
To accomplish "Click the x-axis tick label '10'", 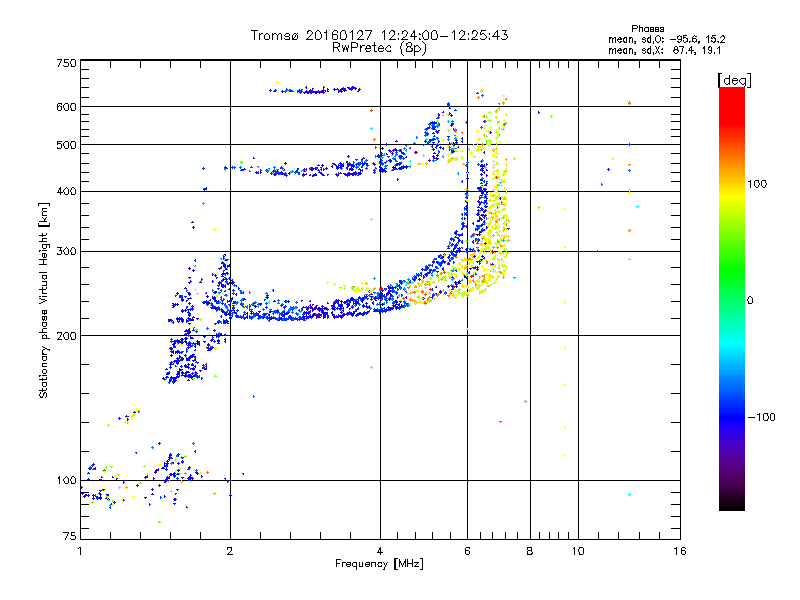I will 578,551.
